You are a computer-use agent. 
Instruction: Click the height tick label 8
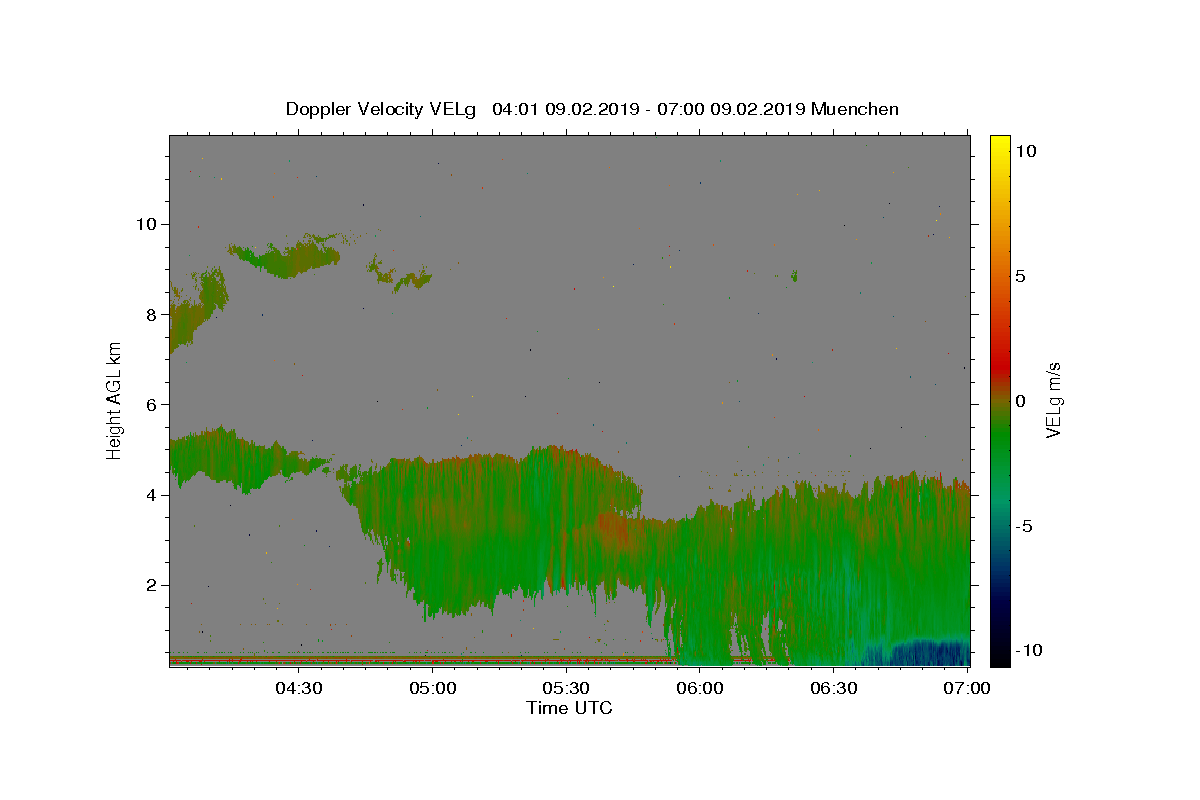click(151, 314)
